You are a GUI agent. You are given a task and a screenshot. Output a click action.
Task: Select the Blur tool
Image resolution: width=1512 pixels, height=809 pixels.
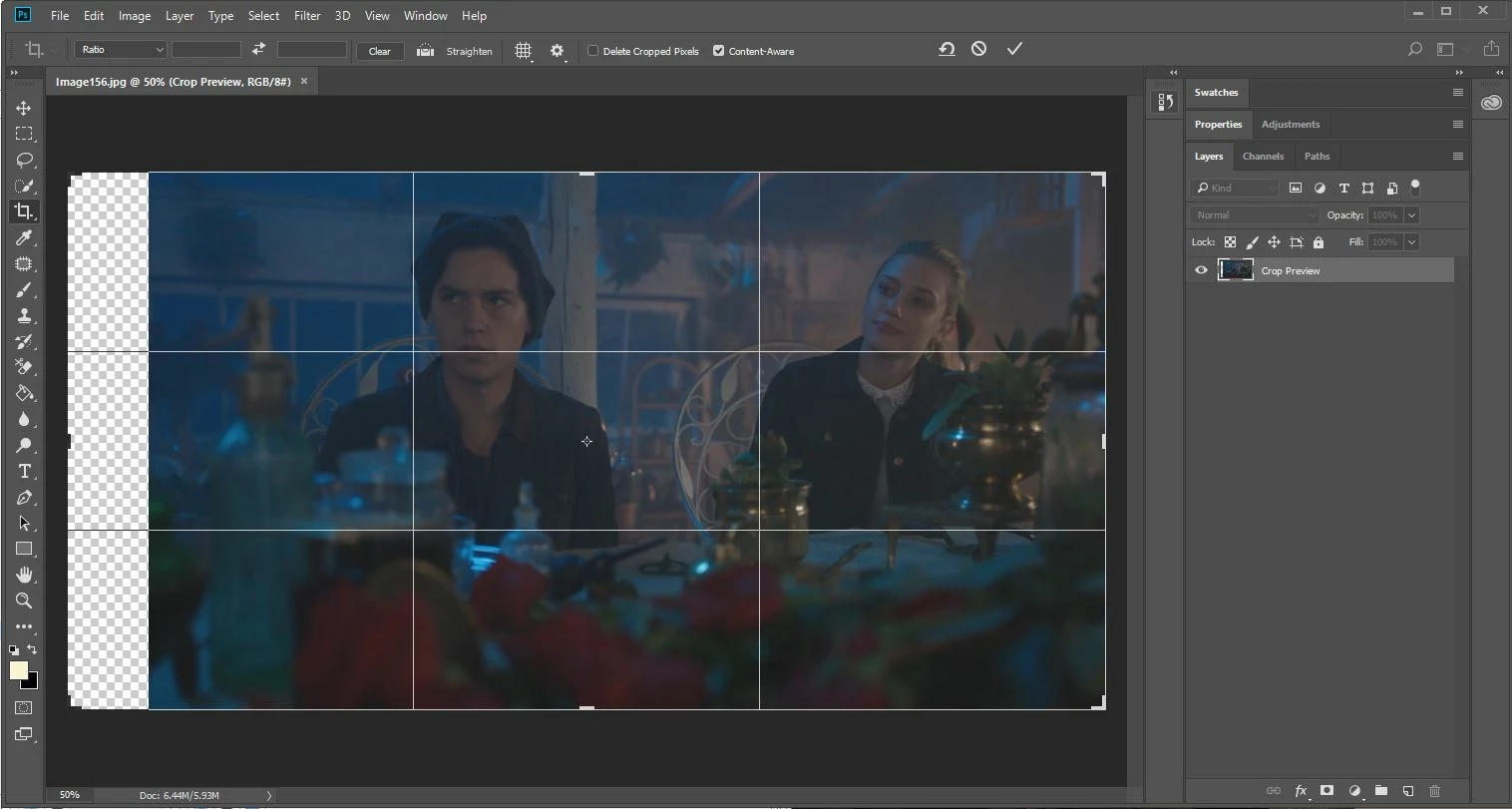click(x=24, y=419)
